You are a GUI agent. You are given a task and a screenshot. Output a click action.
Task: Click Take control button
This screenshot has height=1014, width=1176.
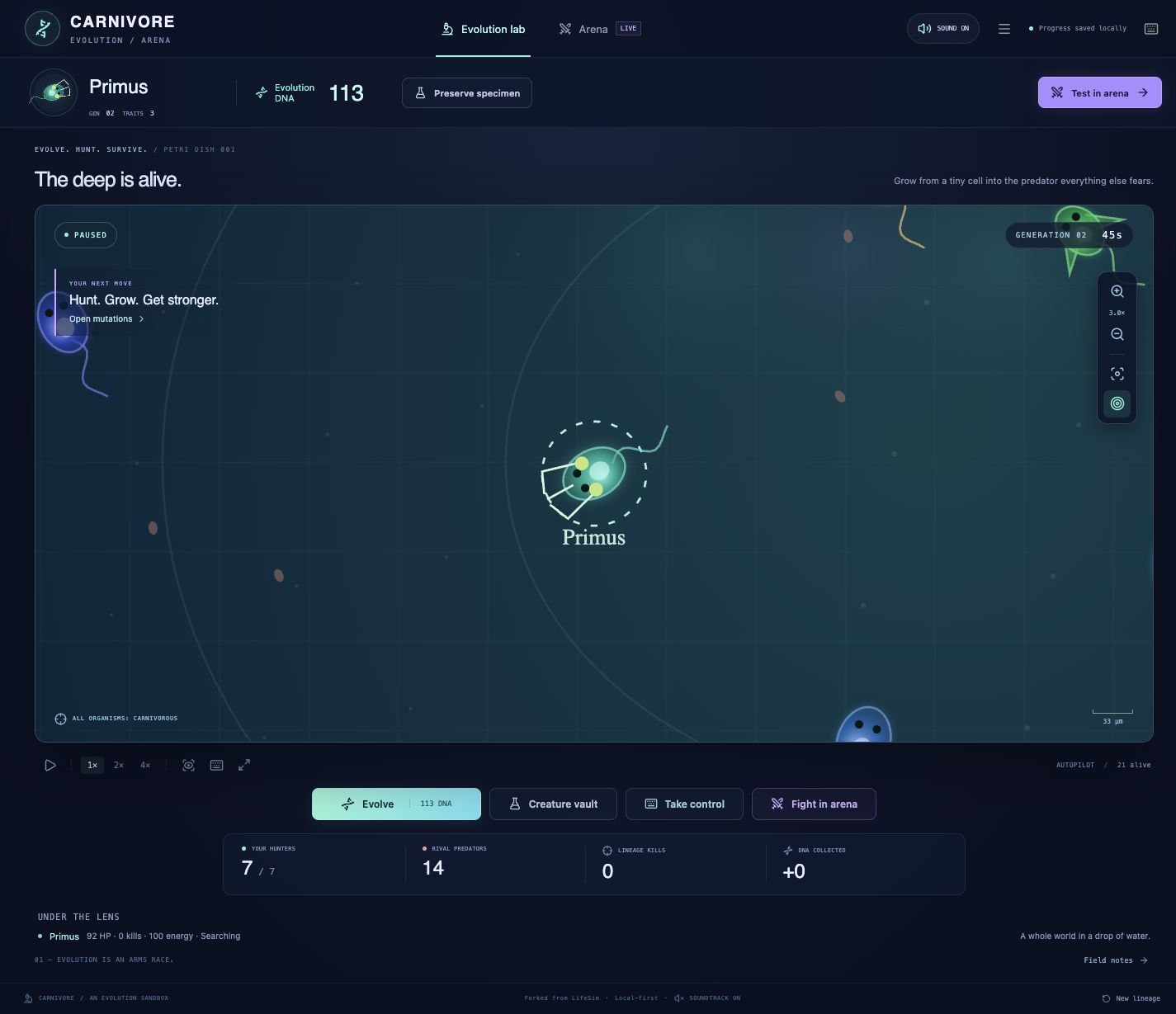(x=684, y=804)
